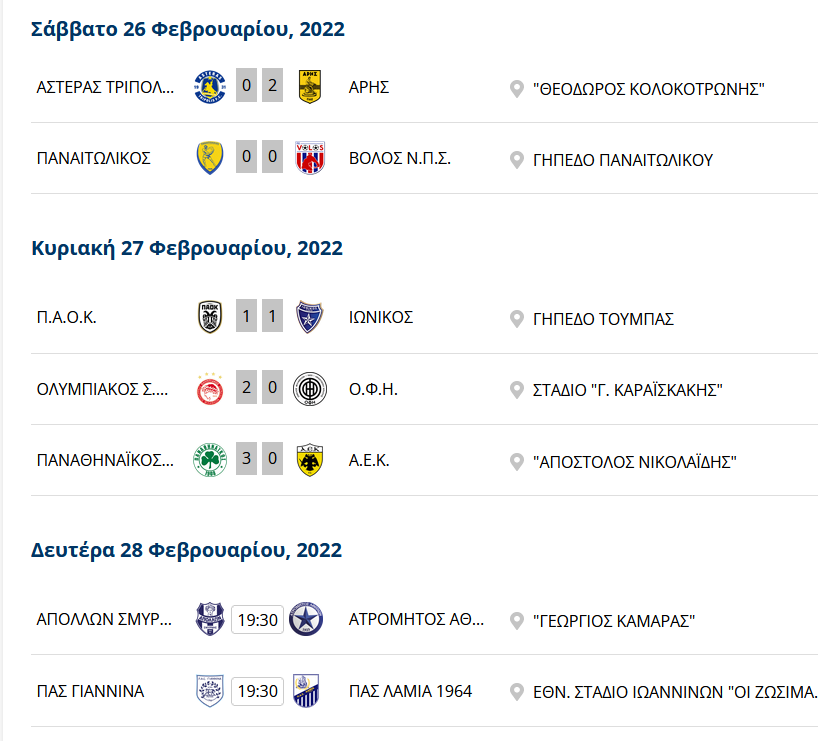Click the Aris team crest
Viewport: 818px width, 741px height.
(x=311, y=87)
